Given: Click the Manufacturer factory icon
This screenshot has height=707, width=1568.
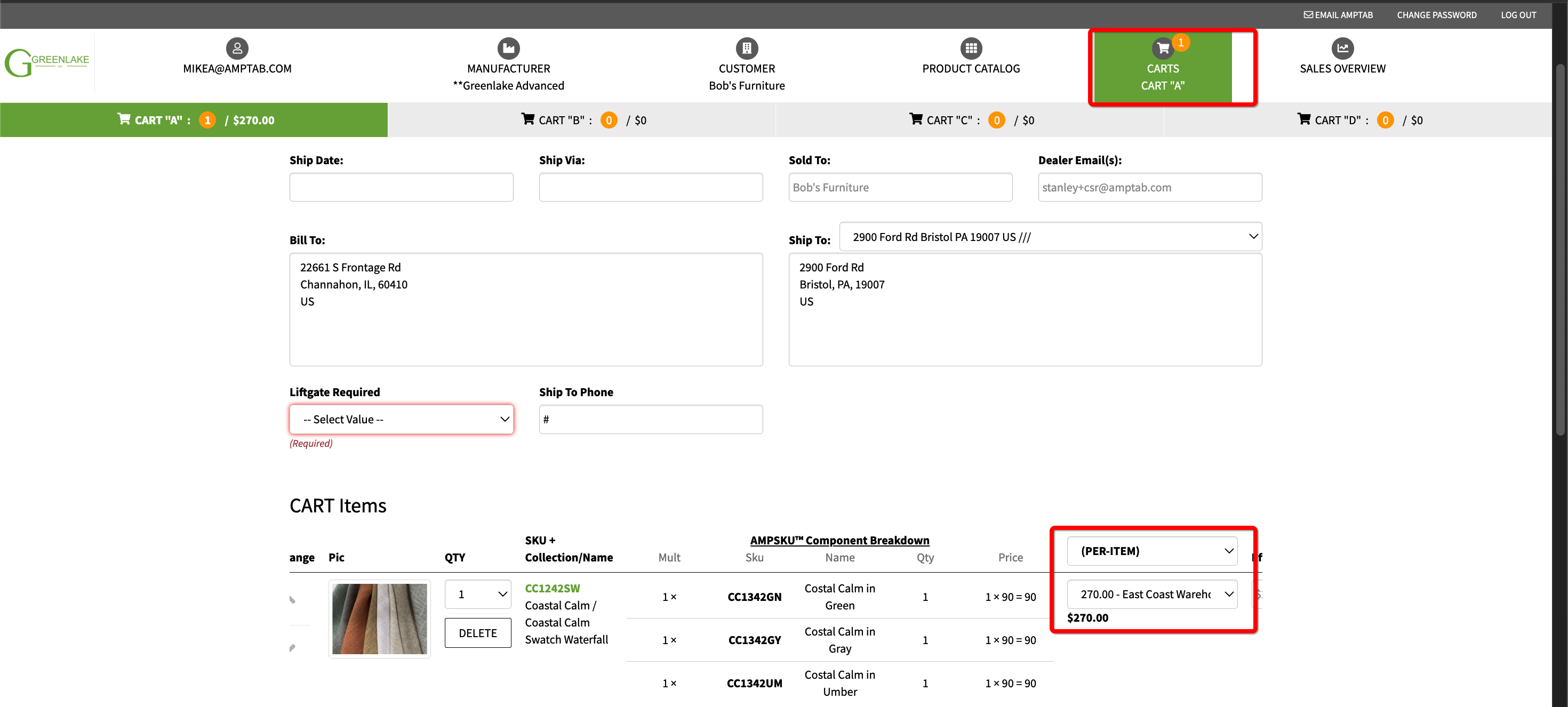Looking at the screenshot, I should pos(508,48).
